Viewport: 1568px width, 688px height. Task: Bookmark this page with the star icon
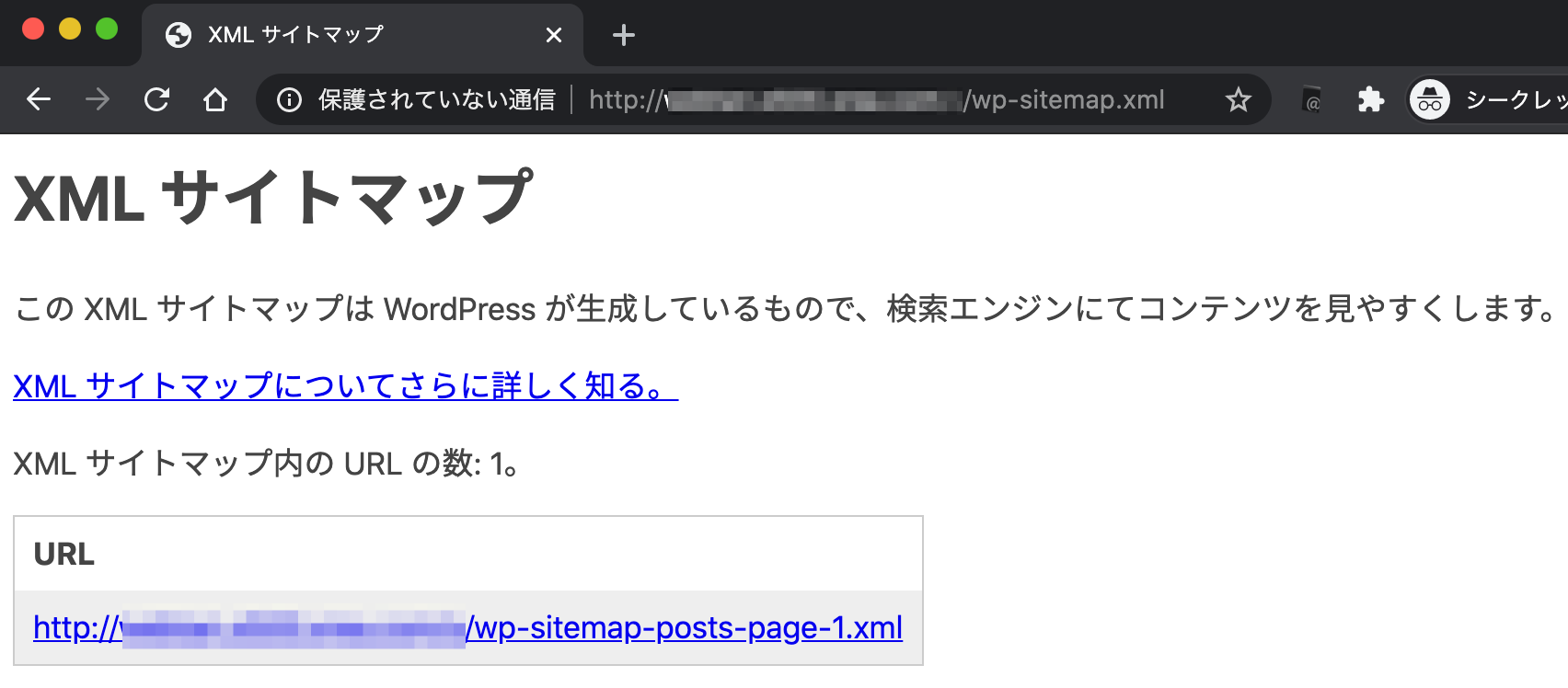point(1239,99)
